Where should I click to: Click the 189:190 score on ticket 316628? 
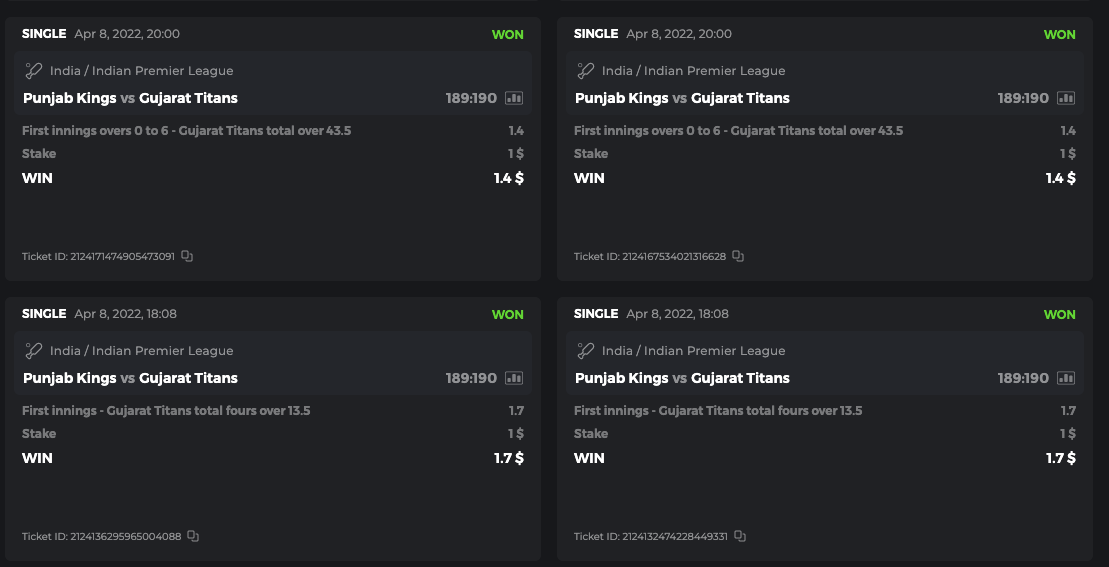[1023, 98]
